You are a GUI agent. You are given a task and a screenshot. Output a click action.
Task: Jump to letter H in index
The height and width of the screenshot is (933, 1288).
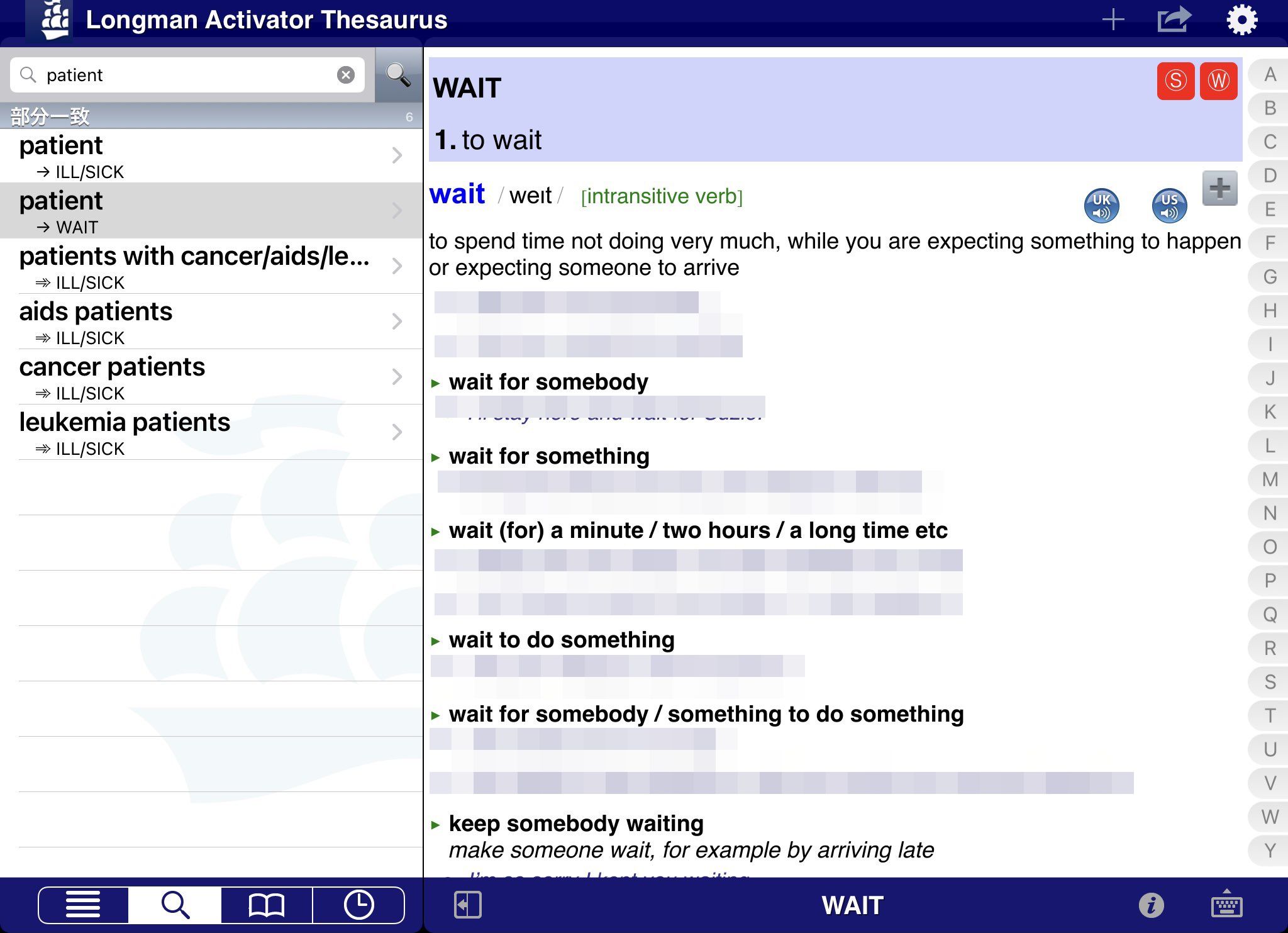pos(1270,311)
